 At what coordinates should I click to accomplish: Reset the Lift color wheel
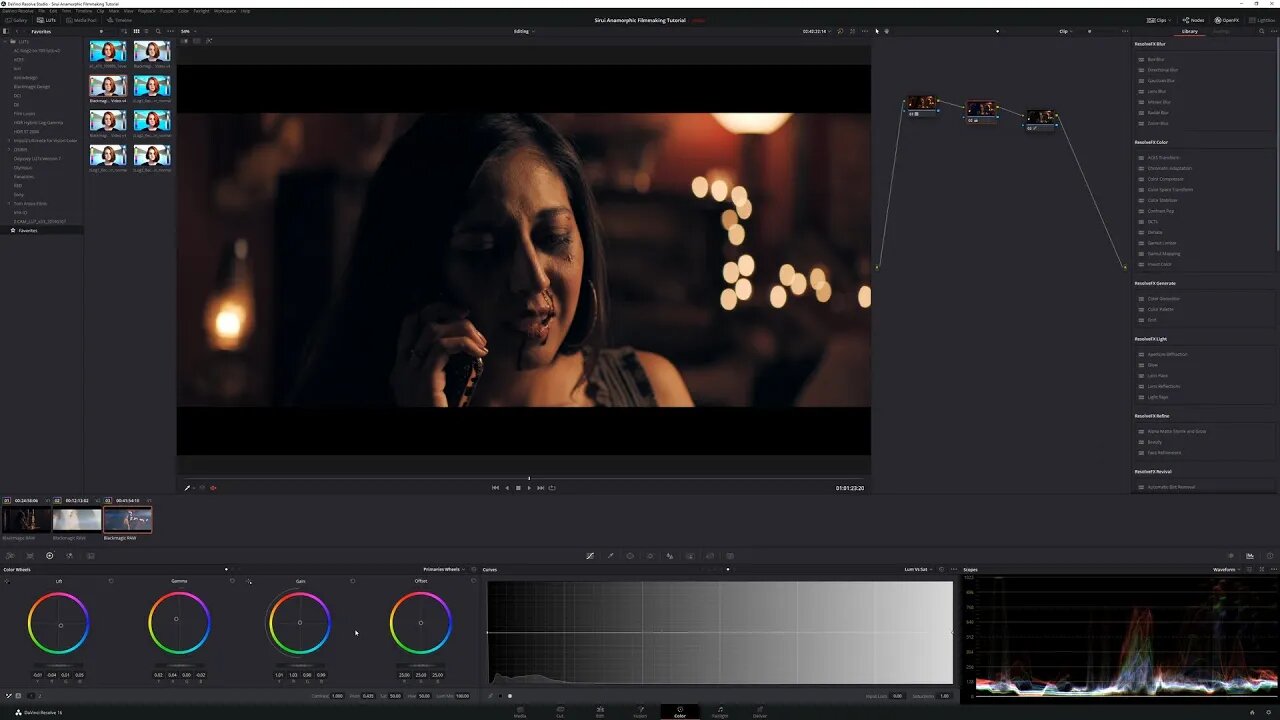111,581
